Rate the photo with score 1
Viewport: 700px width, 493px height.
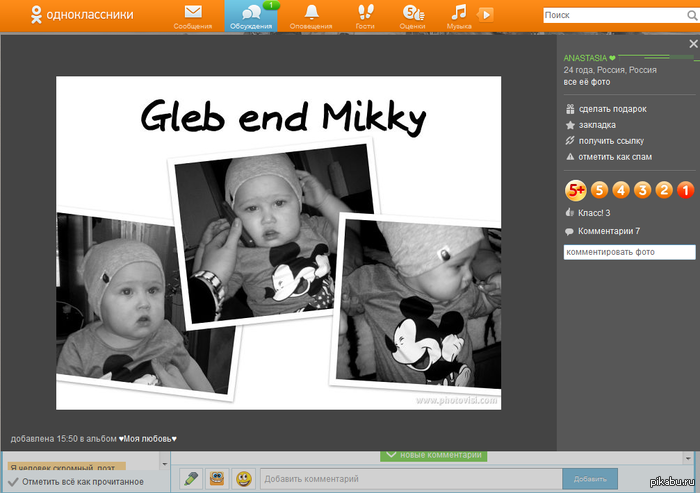click(x=685, y=189)
